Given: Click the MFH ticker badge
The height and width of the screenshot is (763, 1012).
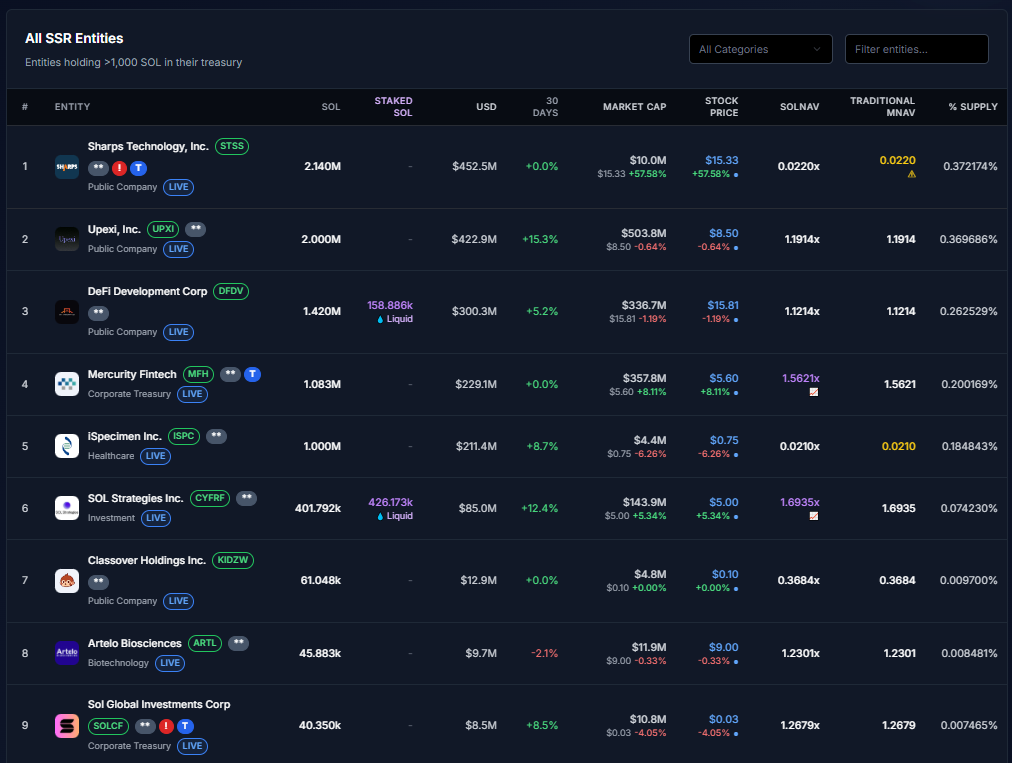Looking at the screenshot, I should [x=198, y=374].
